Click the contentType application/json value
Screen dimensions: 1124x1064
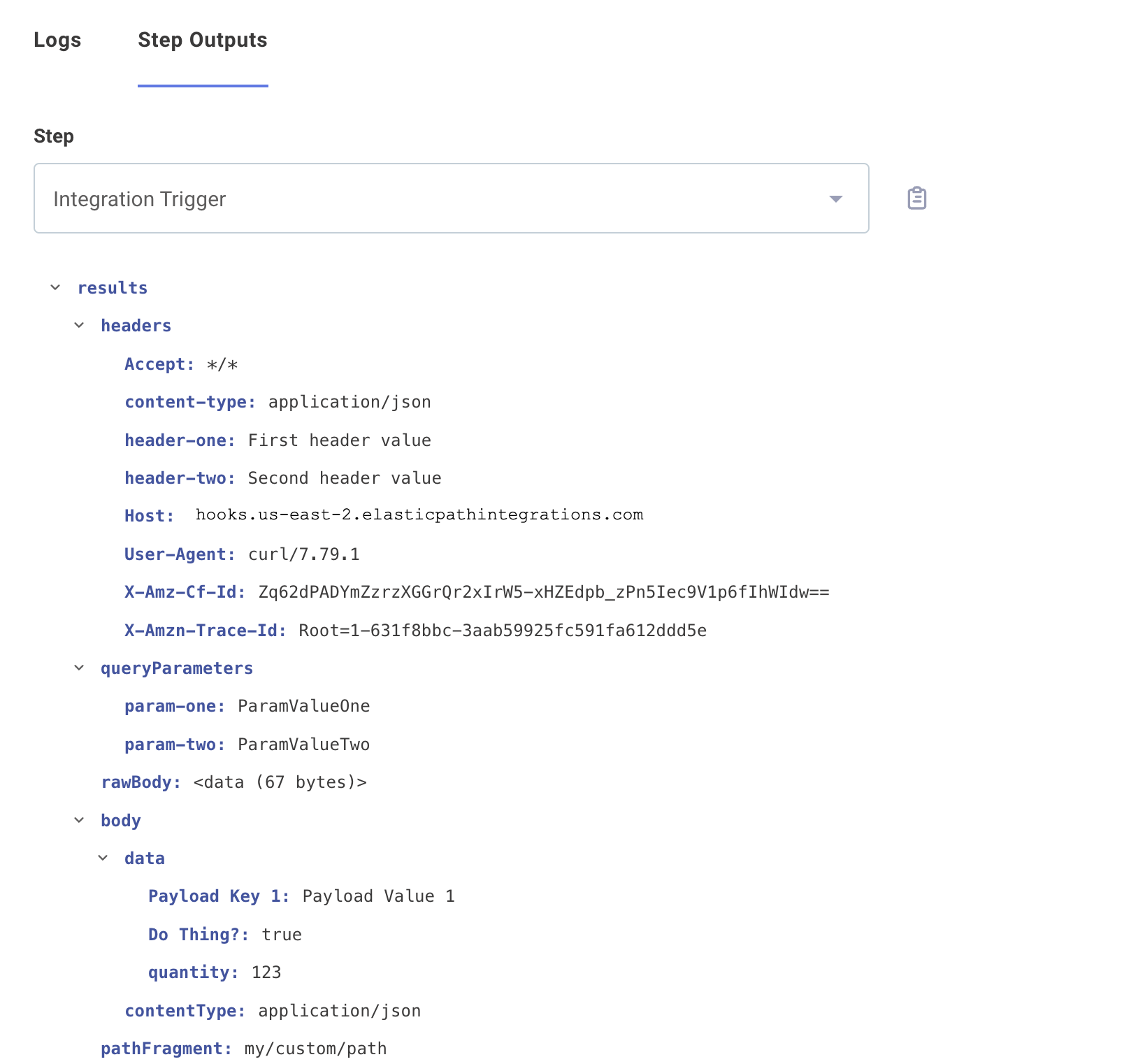click(340, 1011)
